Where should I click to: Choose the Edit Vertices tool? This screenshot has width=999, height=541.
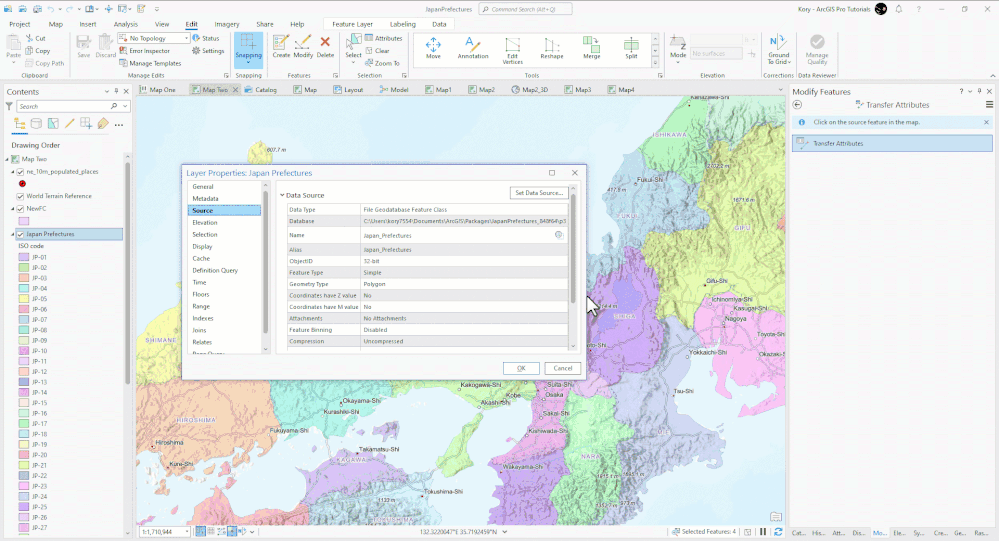[512, 47]
